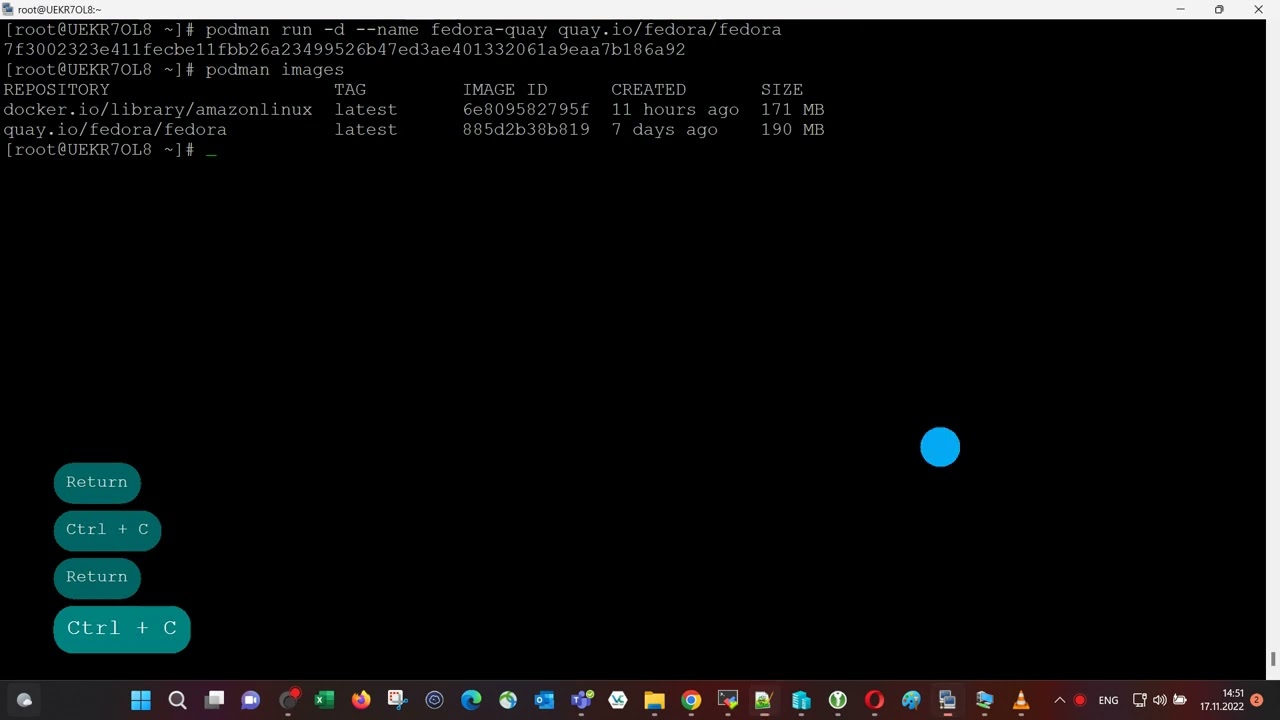Open the weather widget icon

coord(24,700)
